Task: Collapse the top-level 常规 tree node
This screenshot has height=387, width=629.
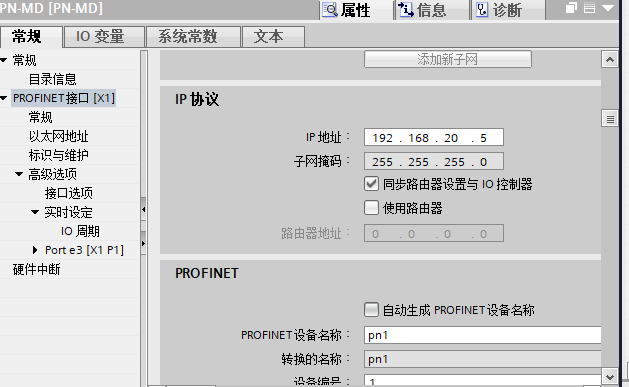Action: point(4,61)
